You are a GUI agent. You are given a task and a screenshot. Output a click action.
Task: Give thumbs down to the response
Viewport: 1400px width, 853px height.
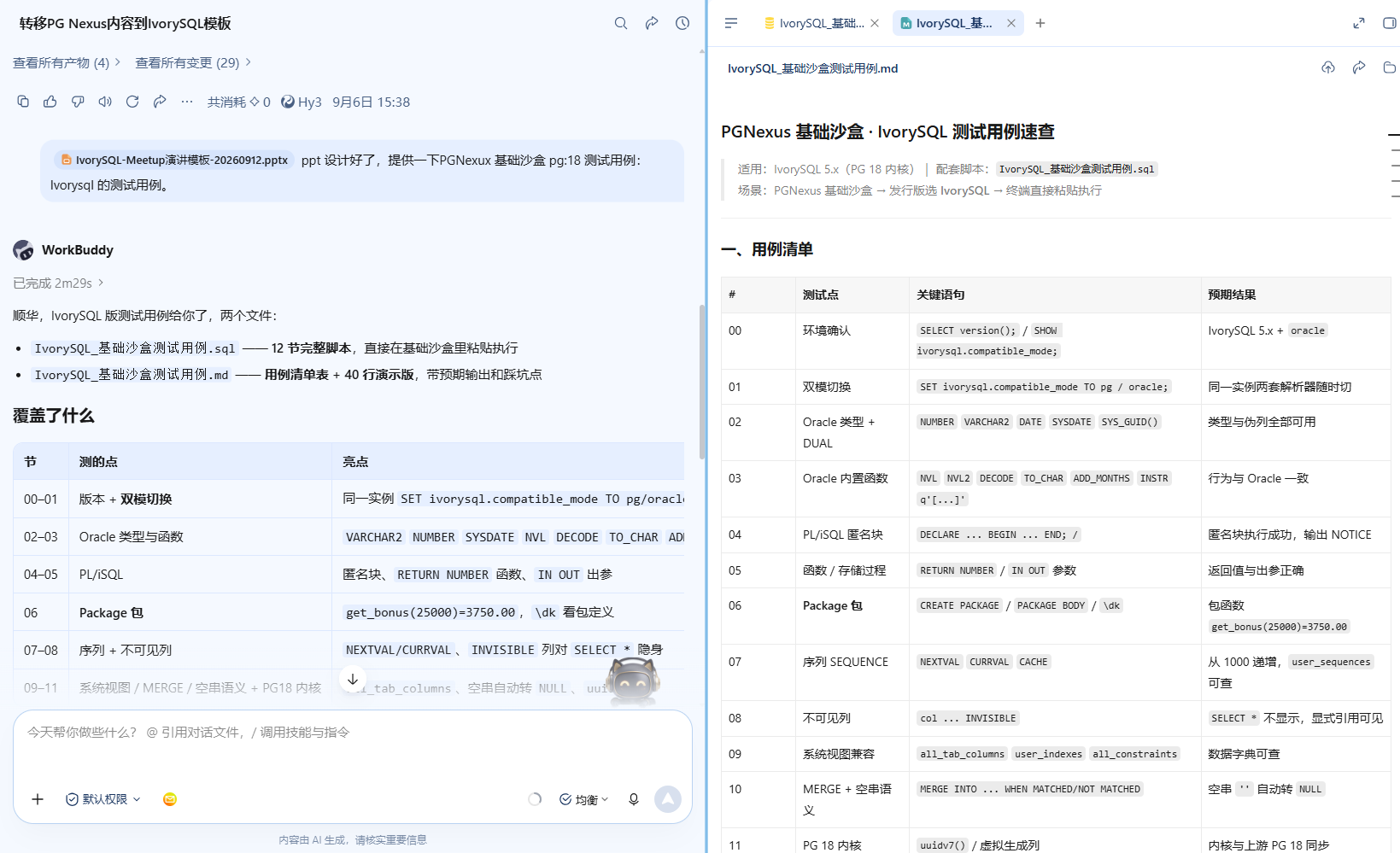78,102
